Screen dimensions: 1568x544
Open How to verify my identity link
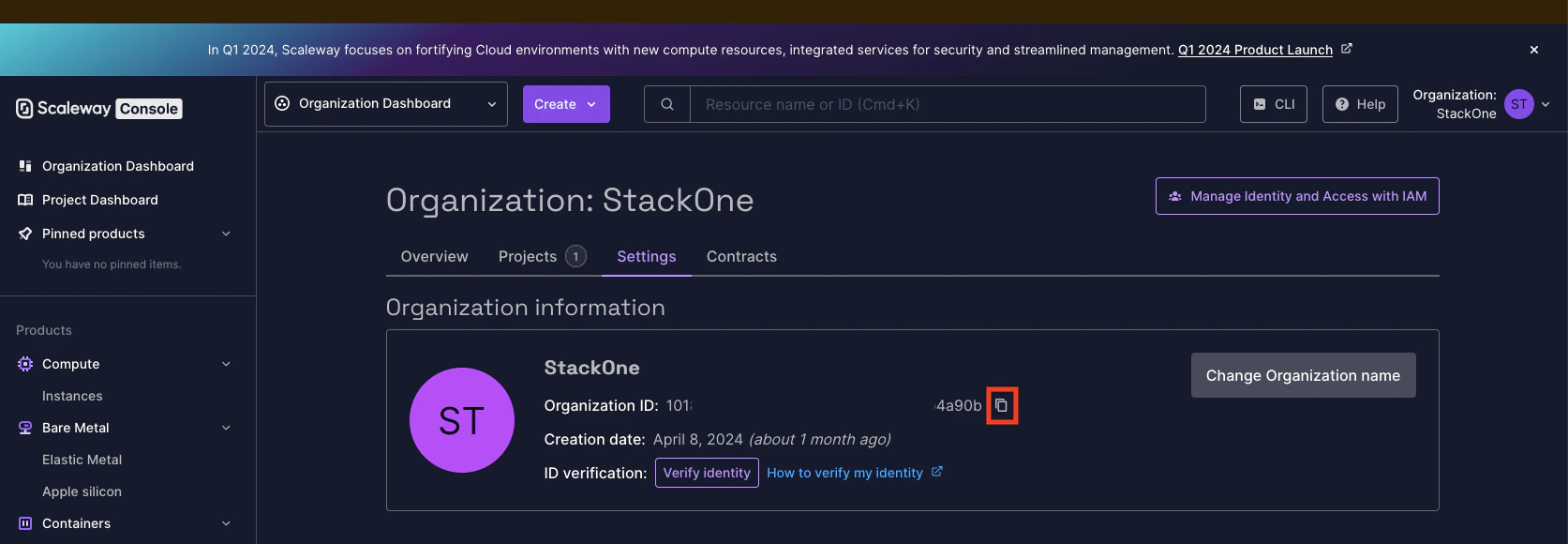click(844, 473)
